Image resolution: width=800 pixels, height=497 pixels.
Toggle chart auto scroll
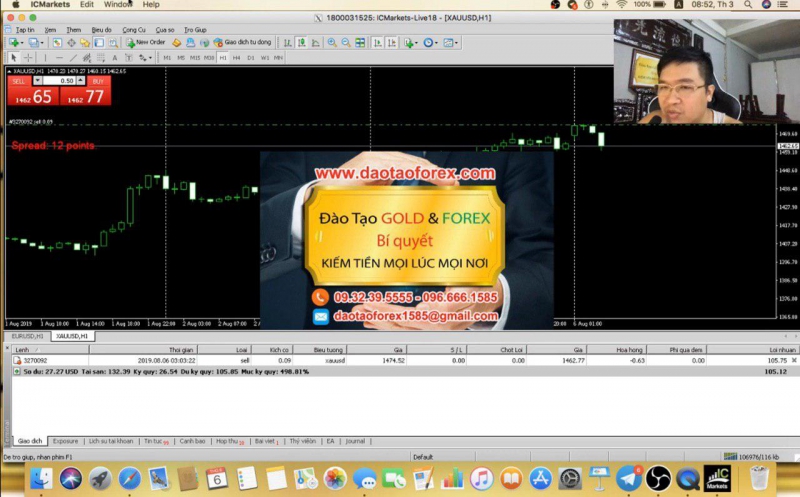pyautogui.click(x=378, y=42)
